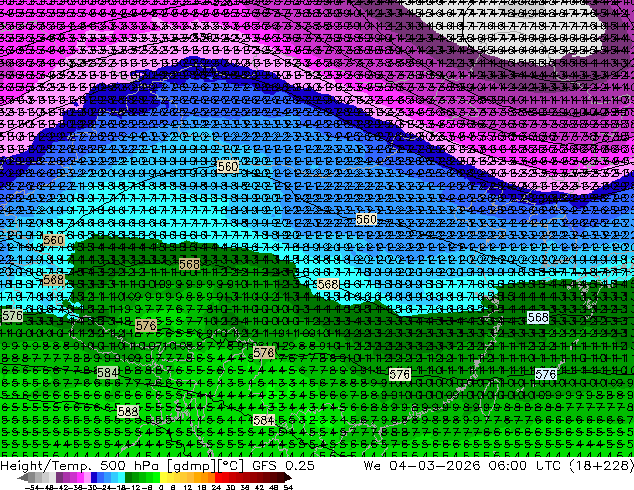Pick the dark purple legend swatch near -42
The width and height of the screenshot is (634, 490).
(59, 477)
